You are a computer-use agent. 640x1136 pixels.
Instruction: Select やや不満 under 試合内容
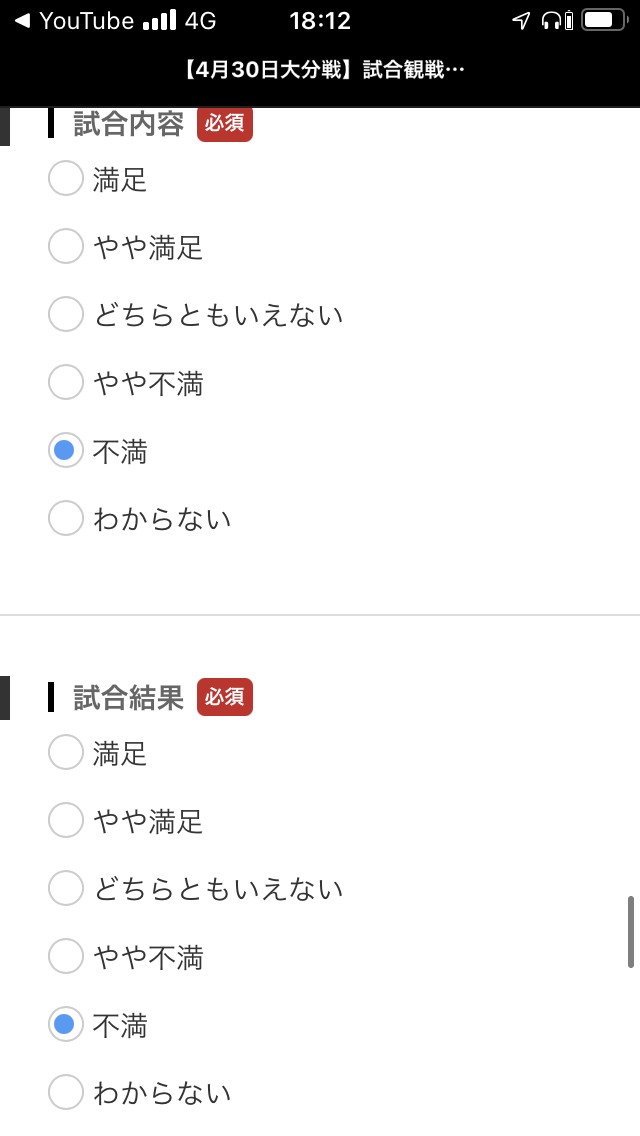pos(66,382)
